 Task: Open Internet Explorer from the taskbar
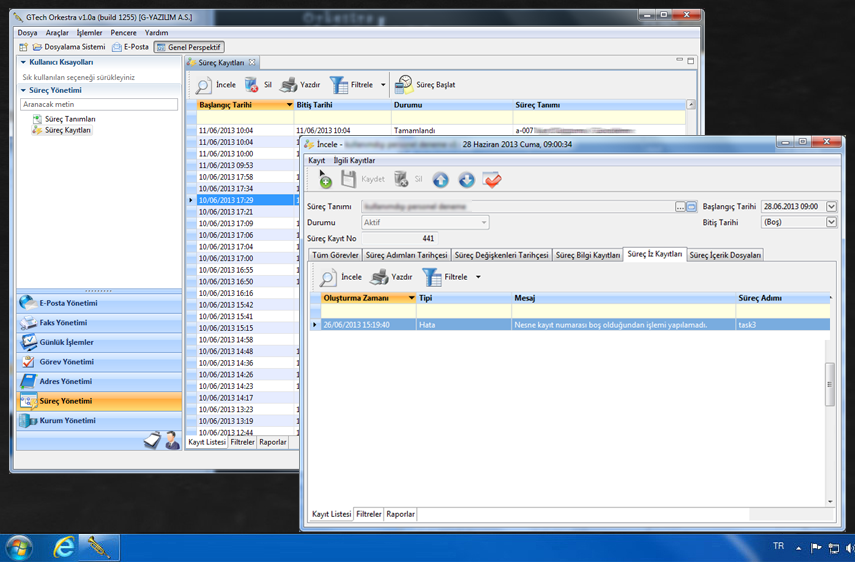coord(65,547)
